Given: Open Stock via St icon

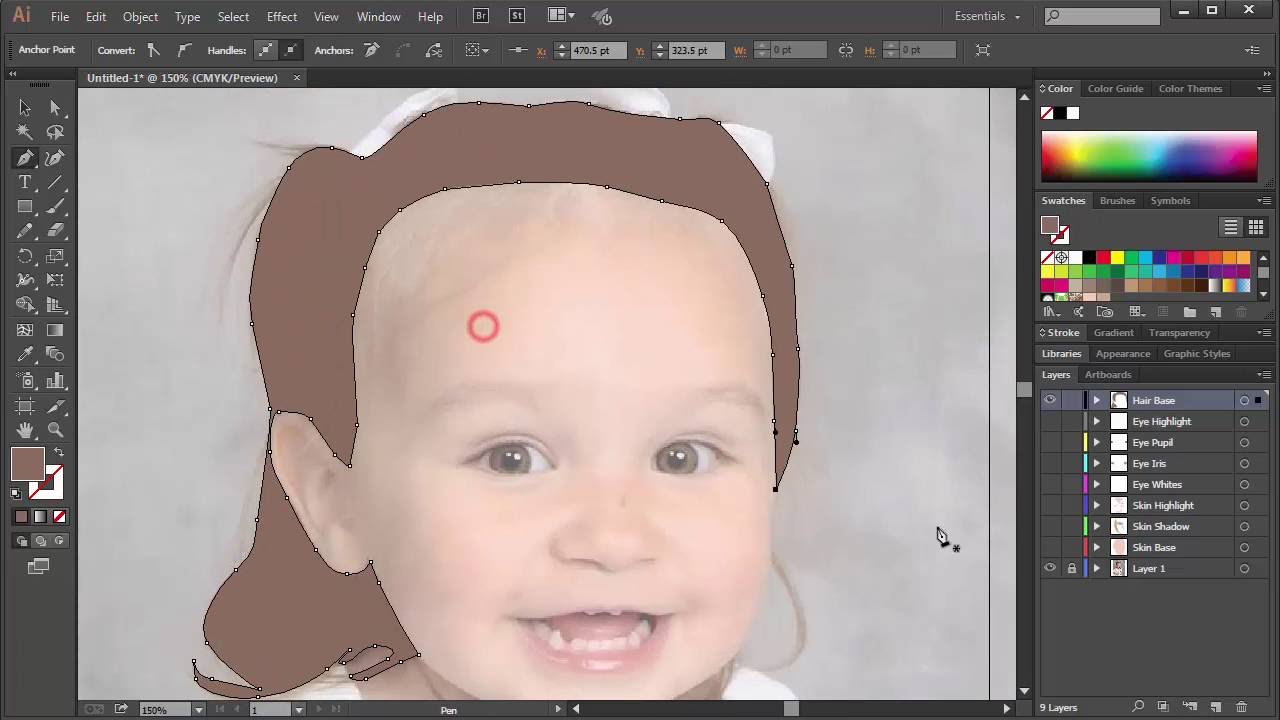Looking at the screenshot, I should 517,16.
